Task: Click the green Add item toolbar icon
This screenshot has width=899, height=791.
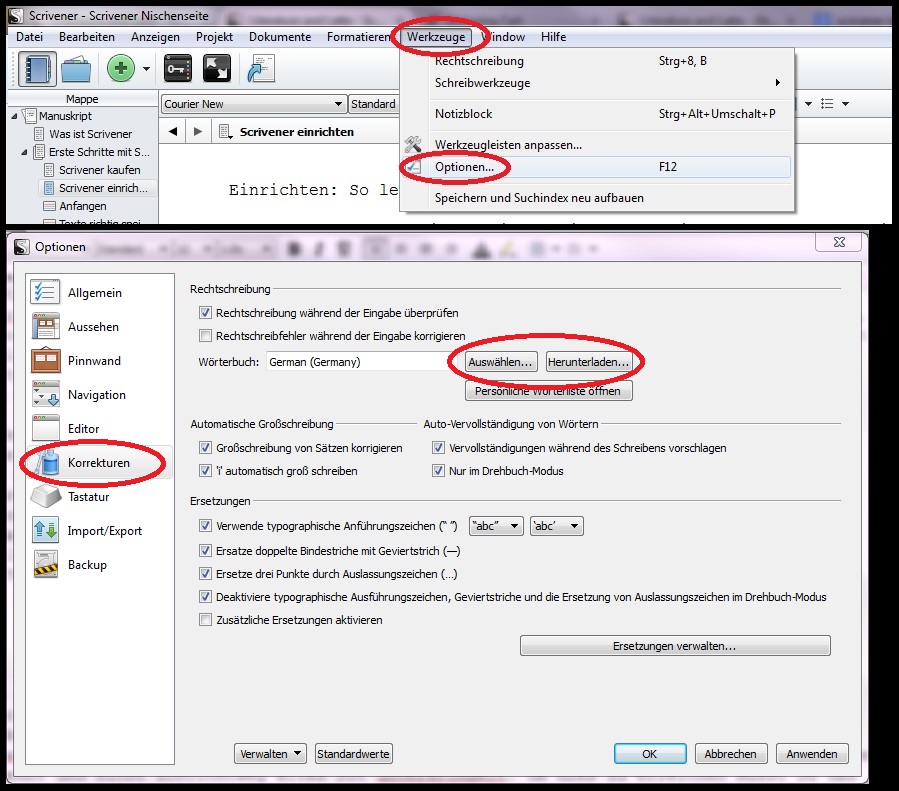Action: pos(120,67)
